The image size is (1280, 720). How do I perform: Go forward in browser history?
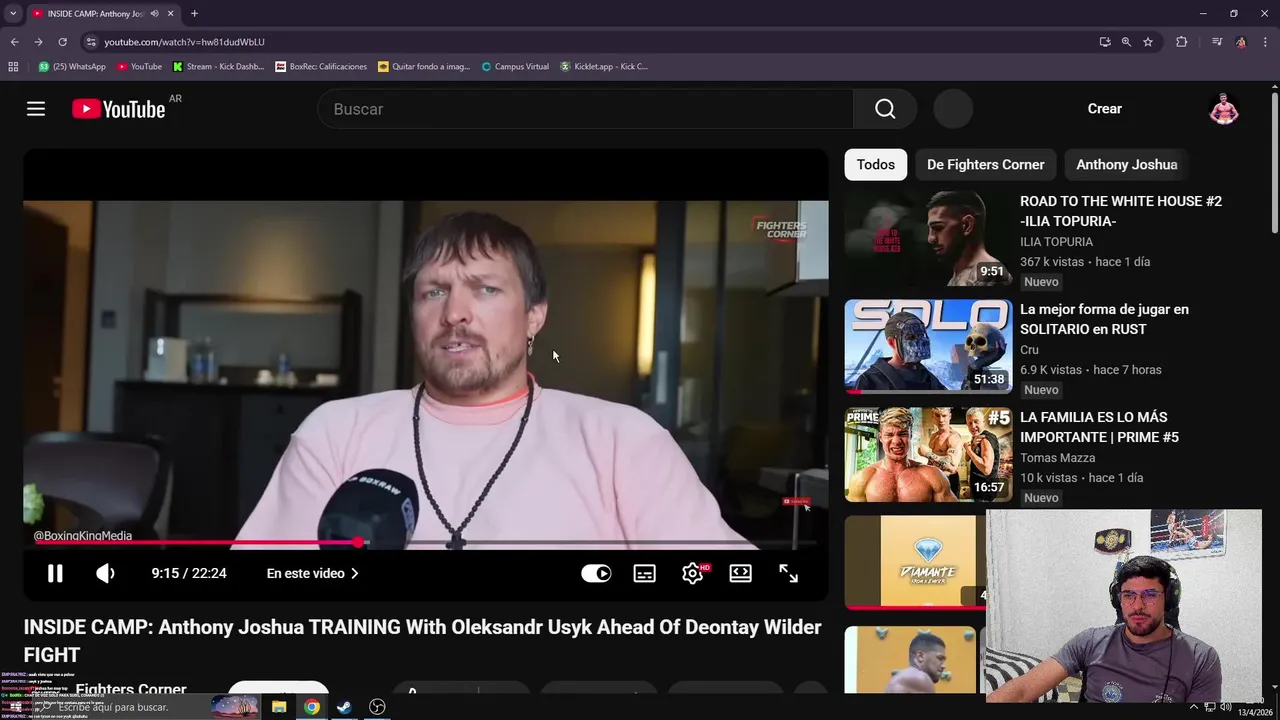click(x=38, y=42)
